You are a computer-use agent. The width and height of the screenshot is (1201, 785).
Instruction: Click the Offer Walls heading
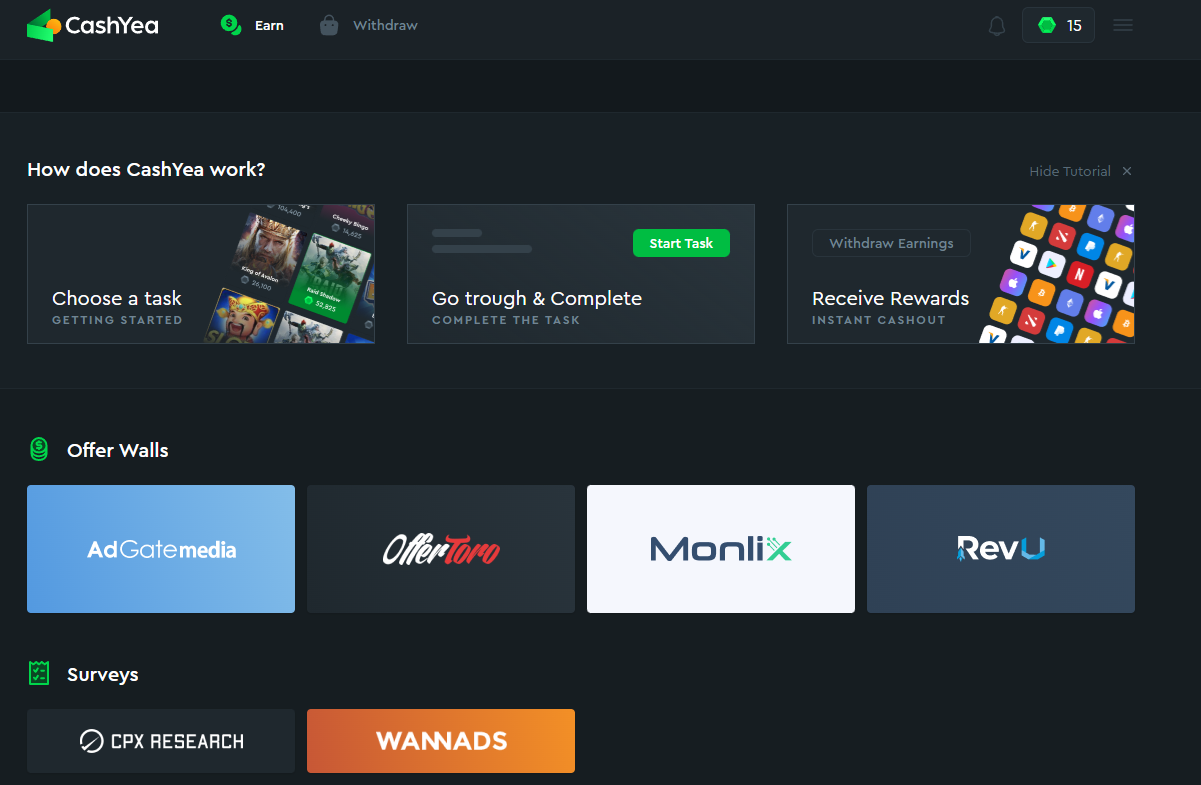click(118, 450)
